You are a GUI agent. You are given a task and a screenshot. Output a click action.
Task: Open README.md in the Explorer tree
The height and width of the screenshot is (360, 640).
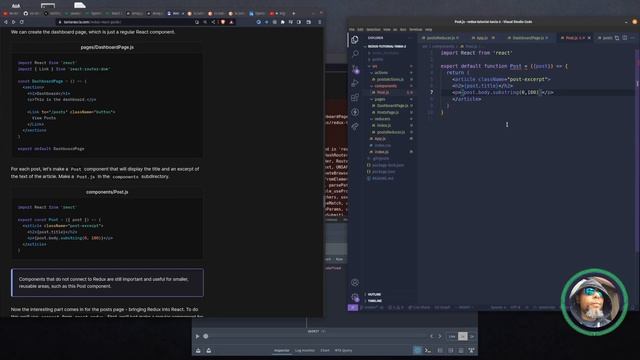[383, 178]
